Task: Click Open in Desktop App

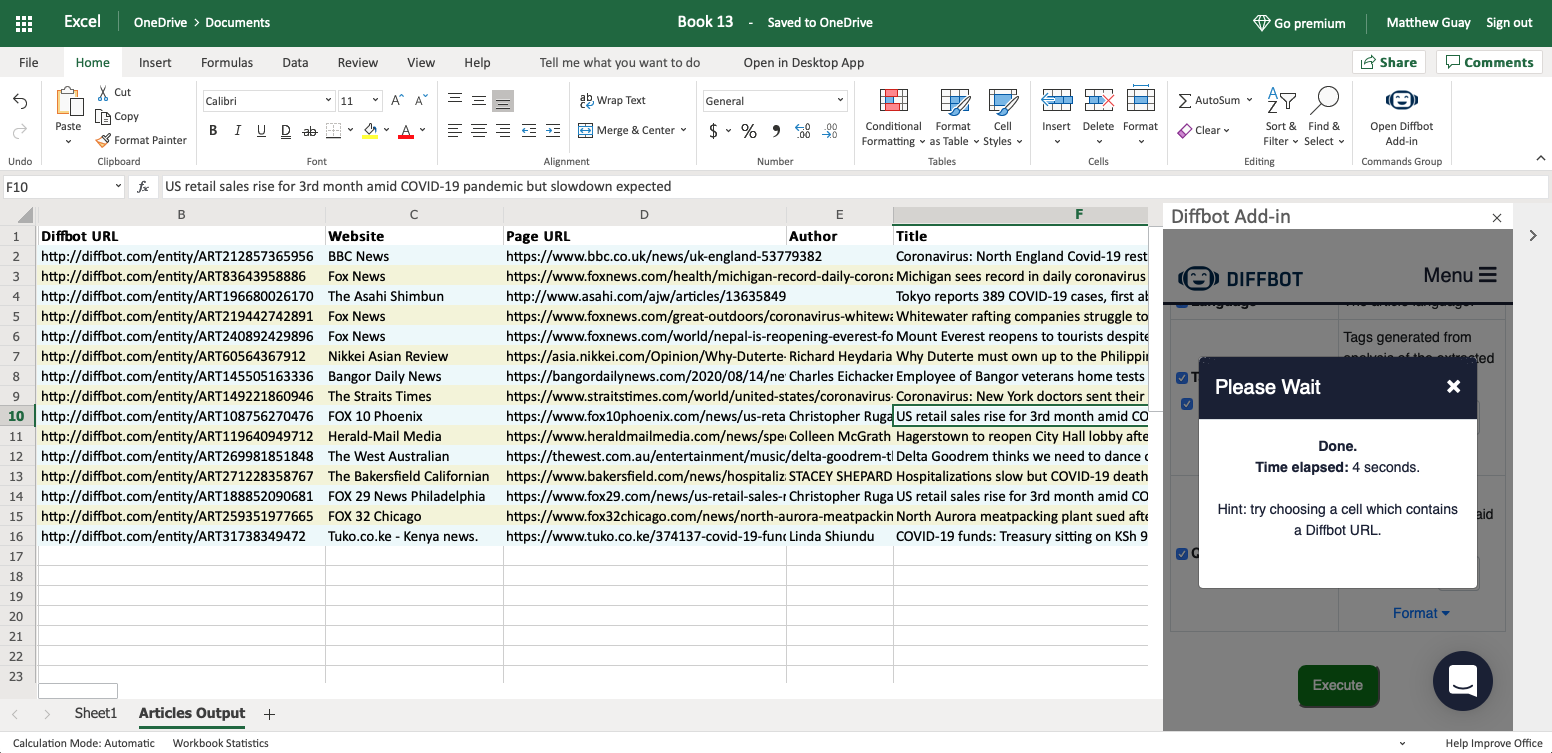Action: click(x=804, y=62)
